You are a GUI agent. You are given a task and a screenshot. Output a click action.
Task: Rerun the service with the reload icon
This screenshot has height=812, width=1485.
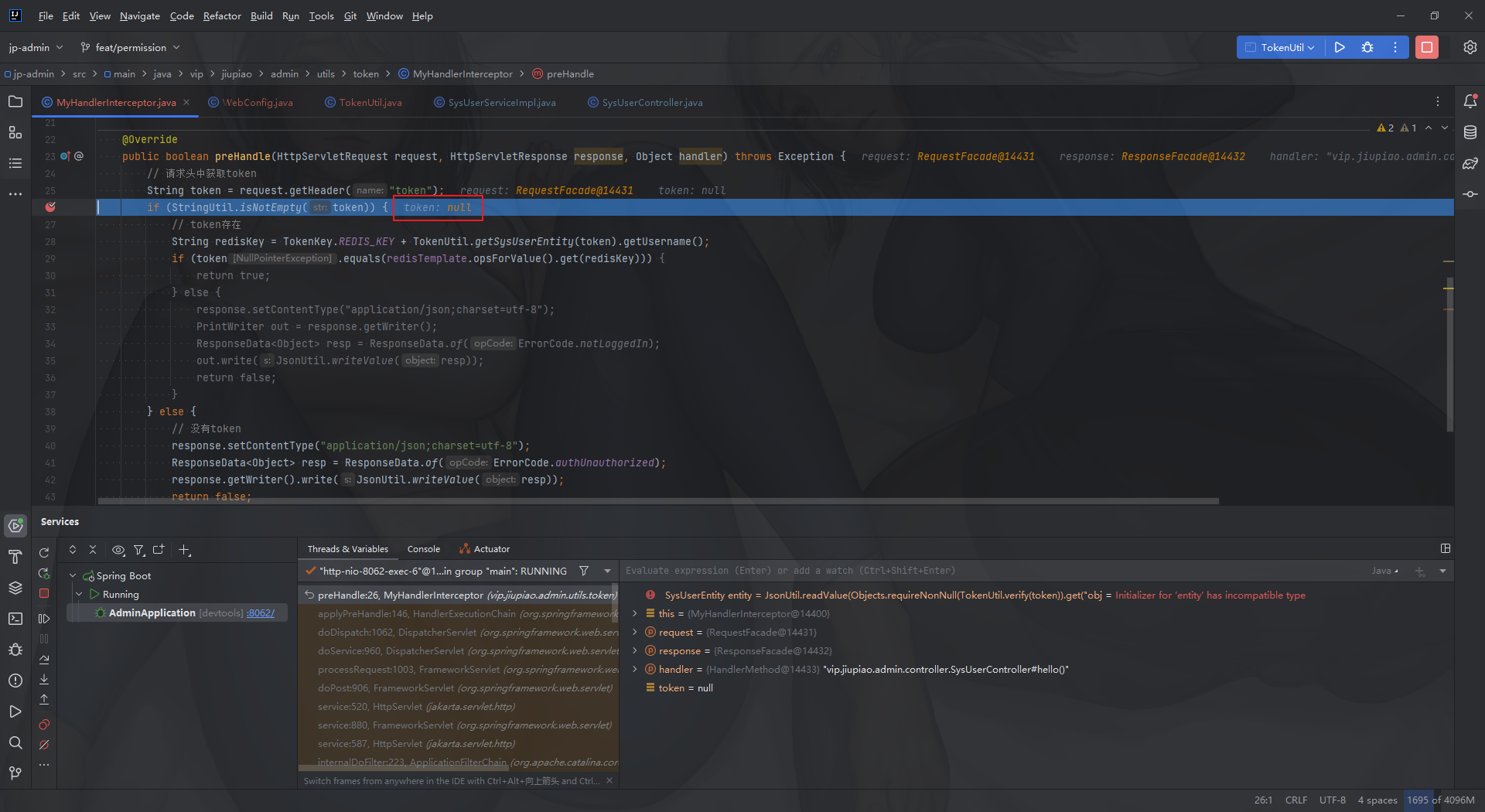tap(44, 552)
